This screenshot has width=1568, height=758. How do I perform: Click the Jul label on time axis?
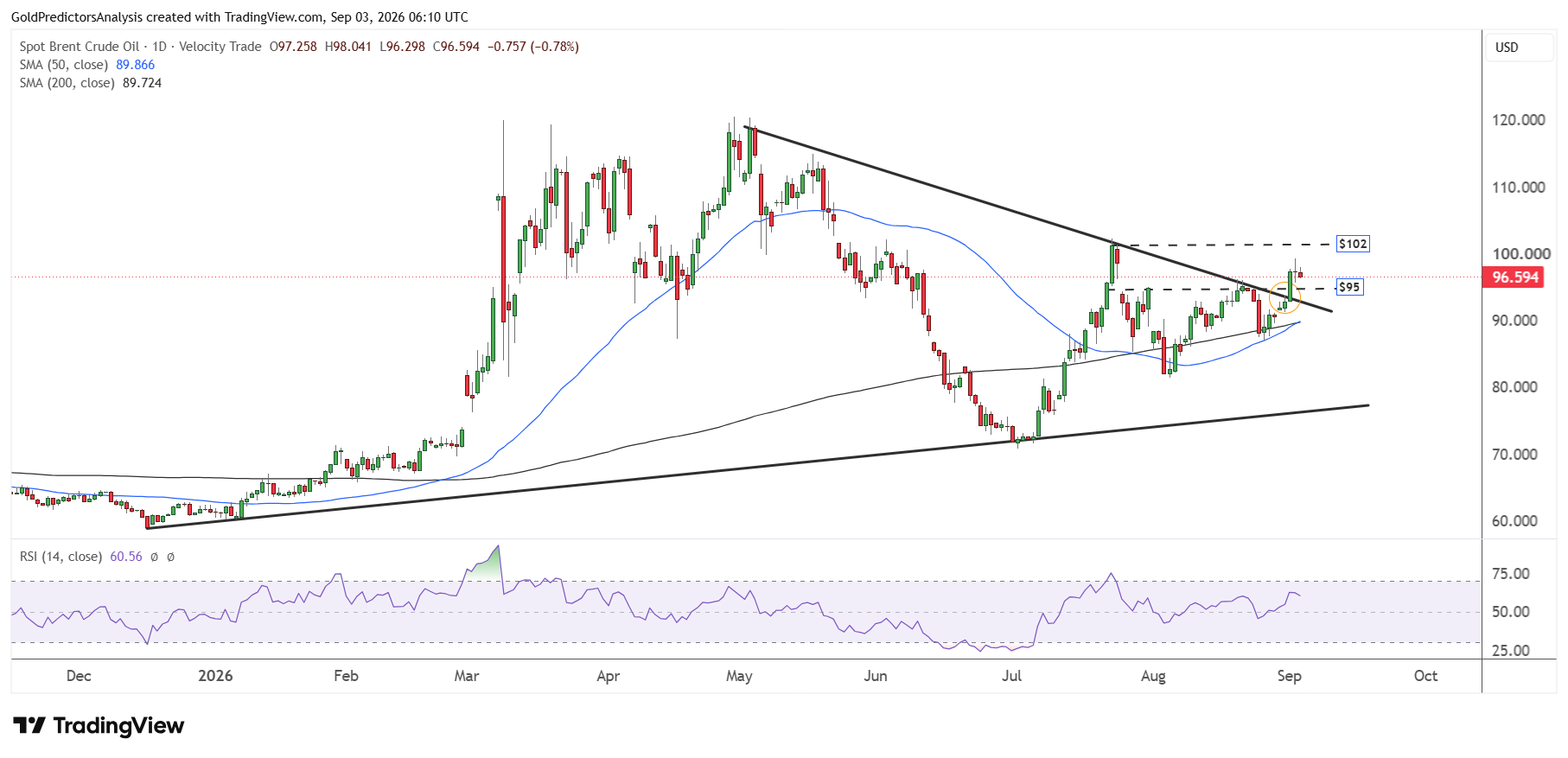1011,676
